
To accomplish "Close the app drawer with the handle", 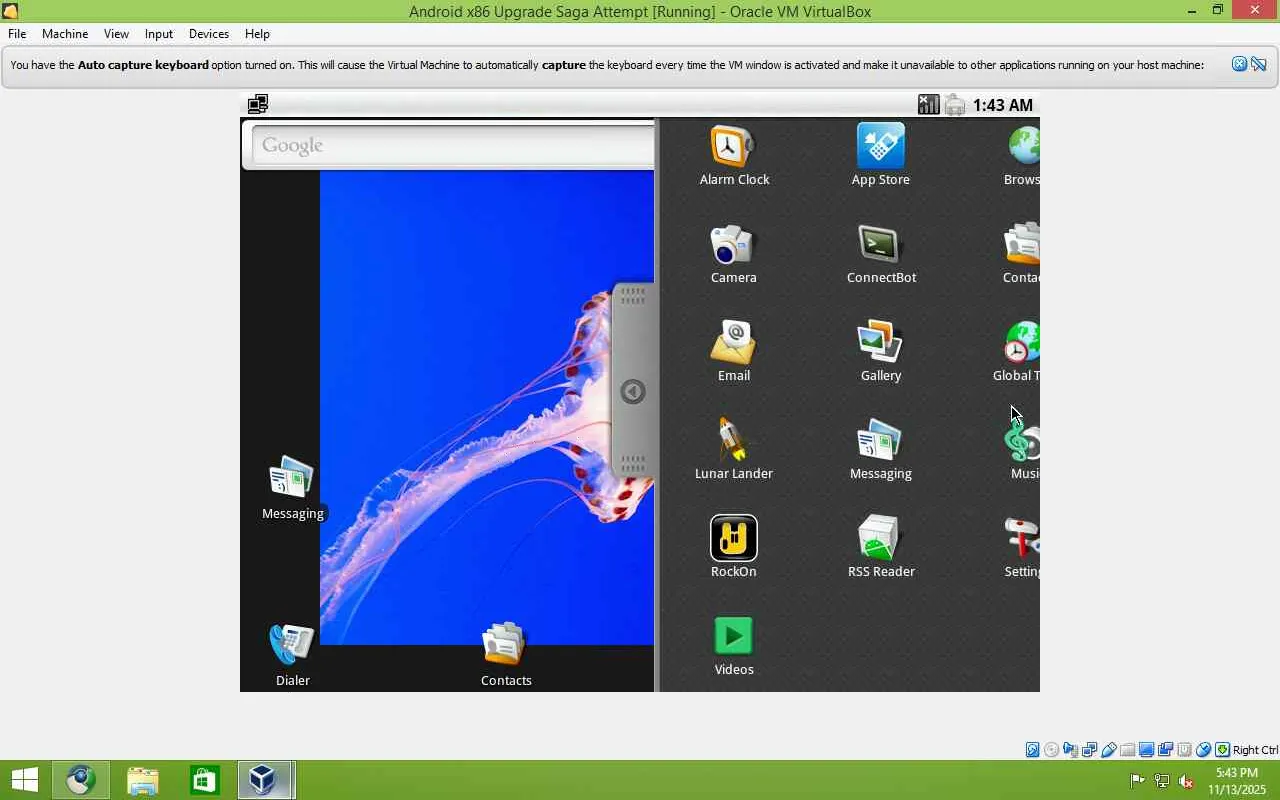I will (633, 391).
